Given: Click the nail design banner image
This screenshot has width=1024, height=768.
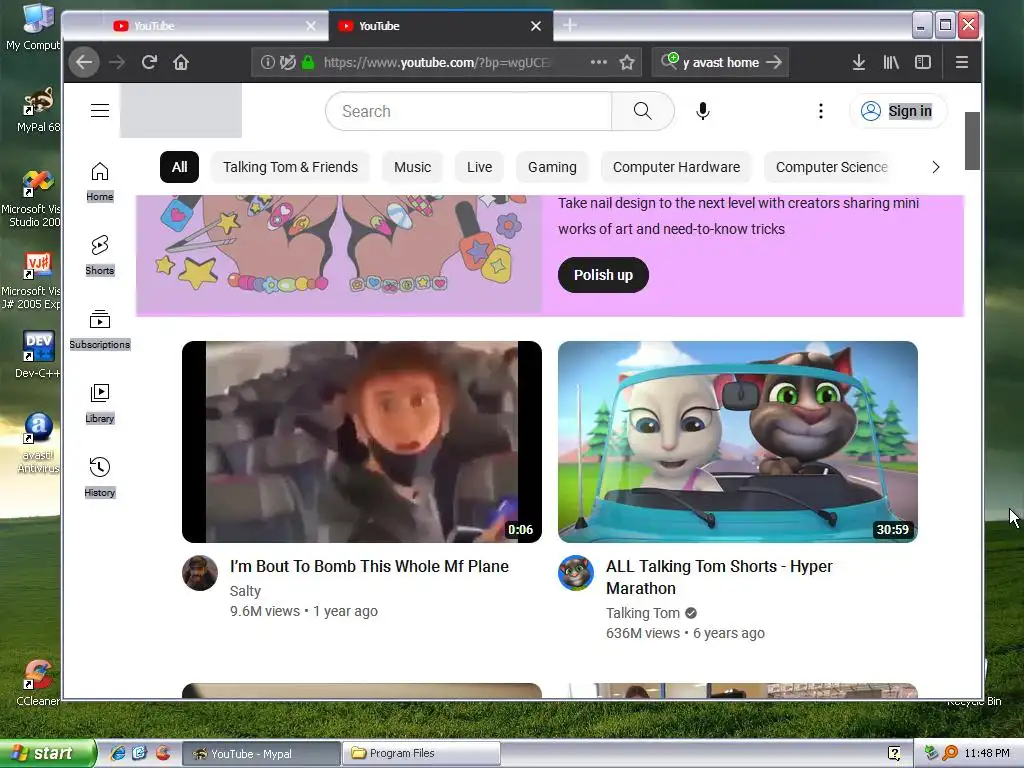Looking at the screenshot, I should click(339, 255).
